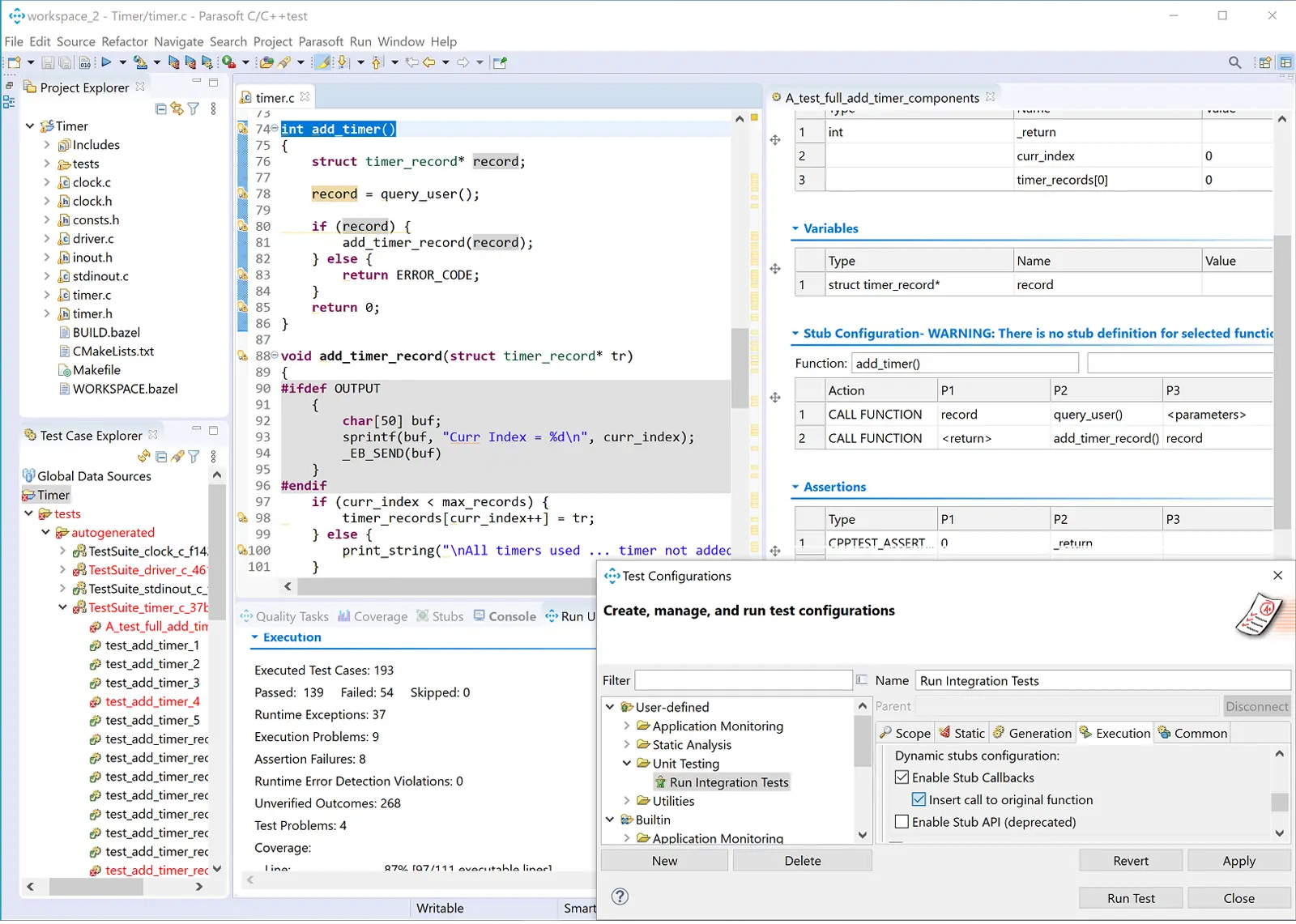Open the New wizard toolbar icon
This screenshot has height=924, width=1296.
pos(14,62)
